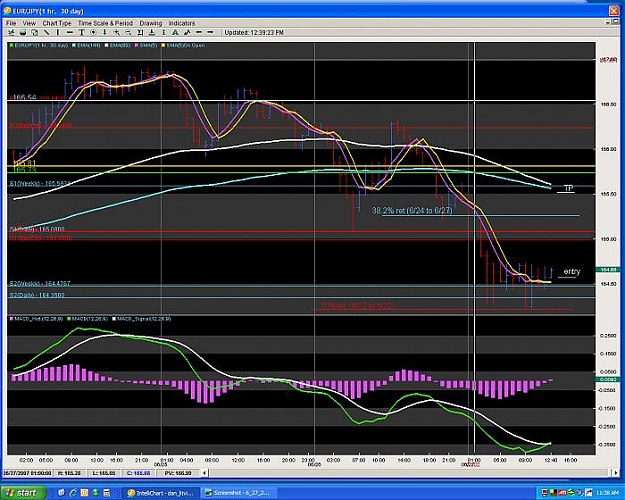Click the zoom out magnifier icon
625x500 pixels.
coord(128,32)
